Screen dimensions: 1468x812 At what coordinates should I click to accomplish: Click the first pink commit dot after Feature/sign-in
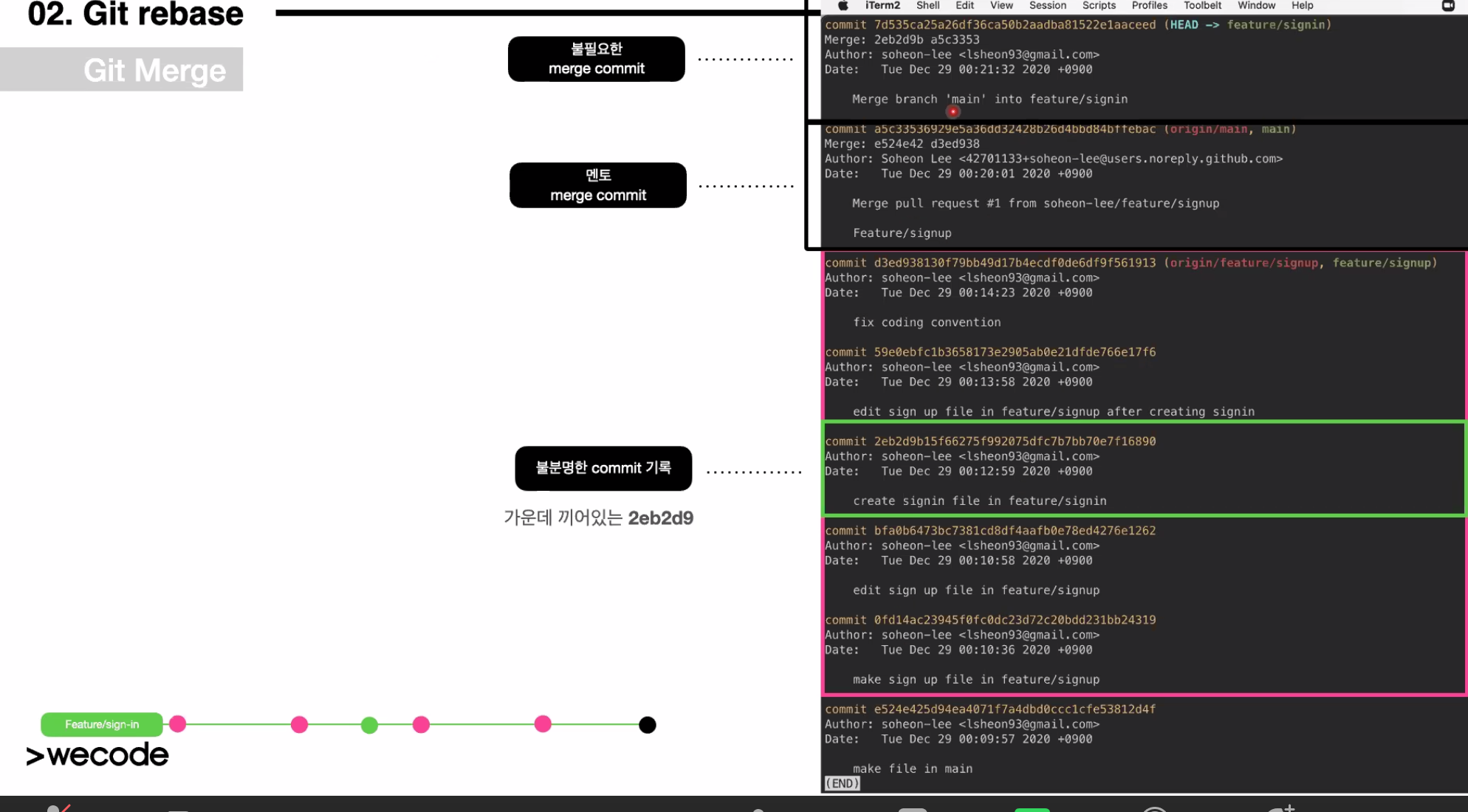[x=178, y=724]
